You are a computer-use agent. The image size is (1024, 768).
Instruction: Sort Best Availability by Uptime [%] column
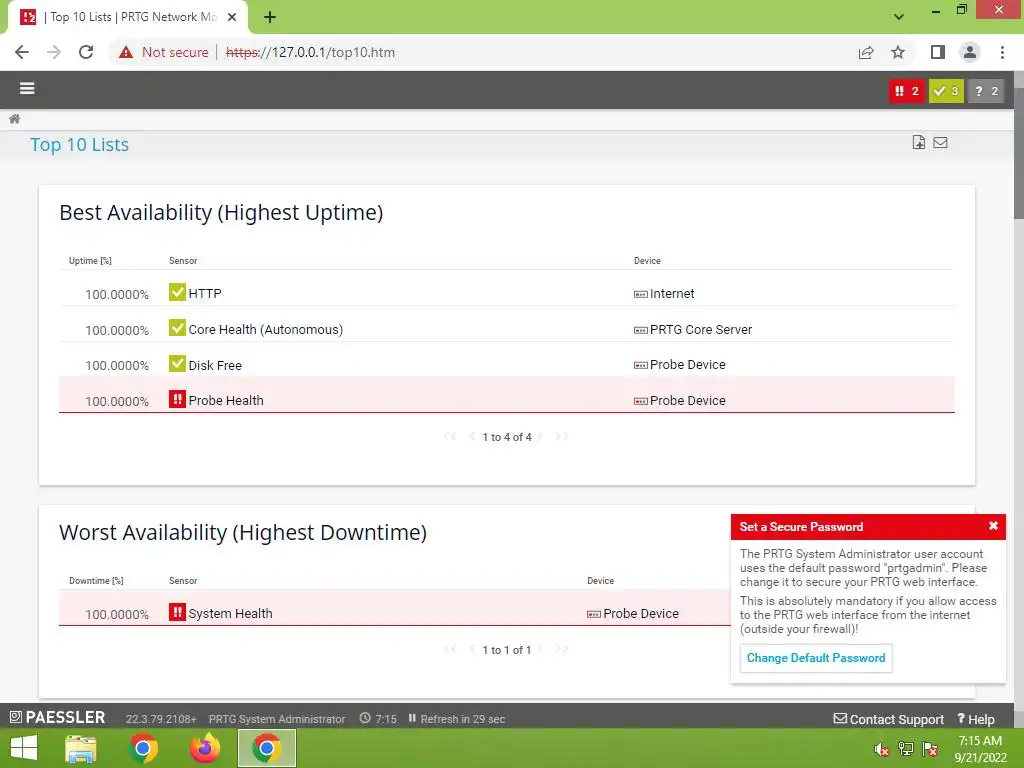coord(90,261)
